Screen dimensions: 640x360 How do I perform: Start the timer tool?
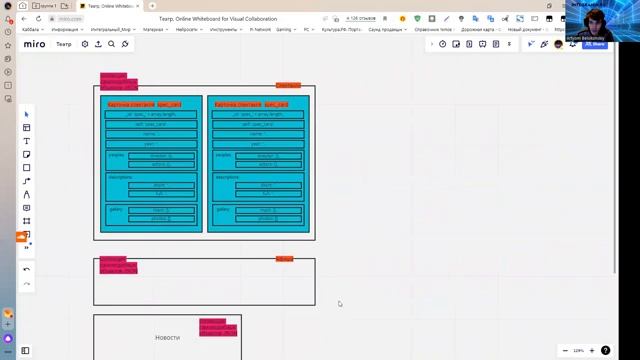[x=442, y=44]
